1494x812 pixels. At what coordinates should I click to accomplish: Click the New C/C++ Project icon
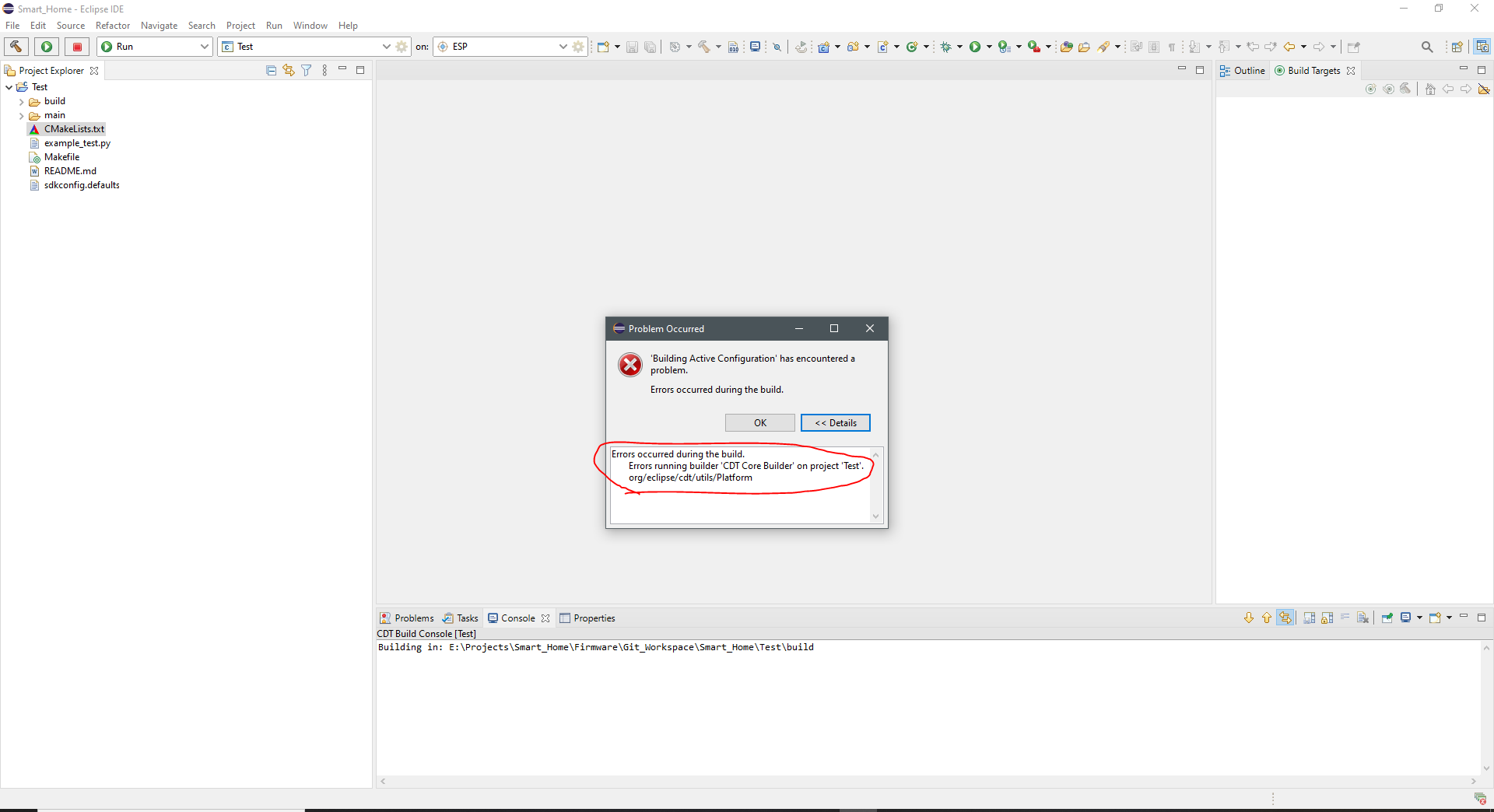[x=823, y=47]
